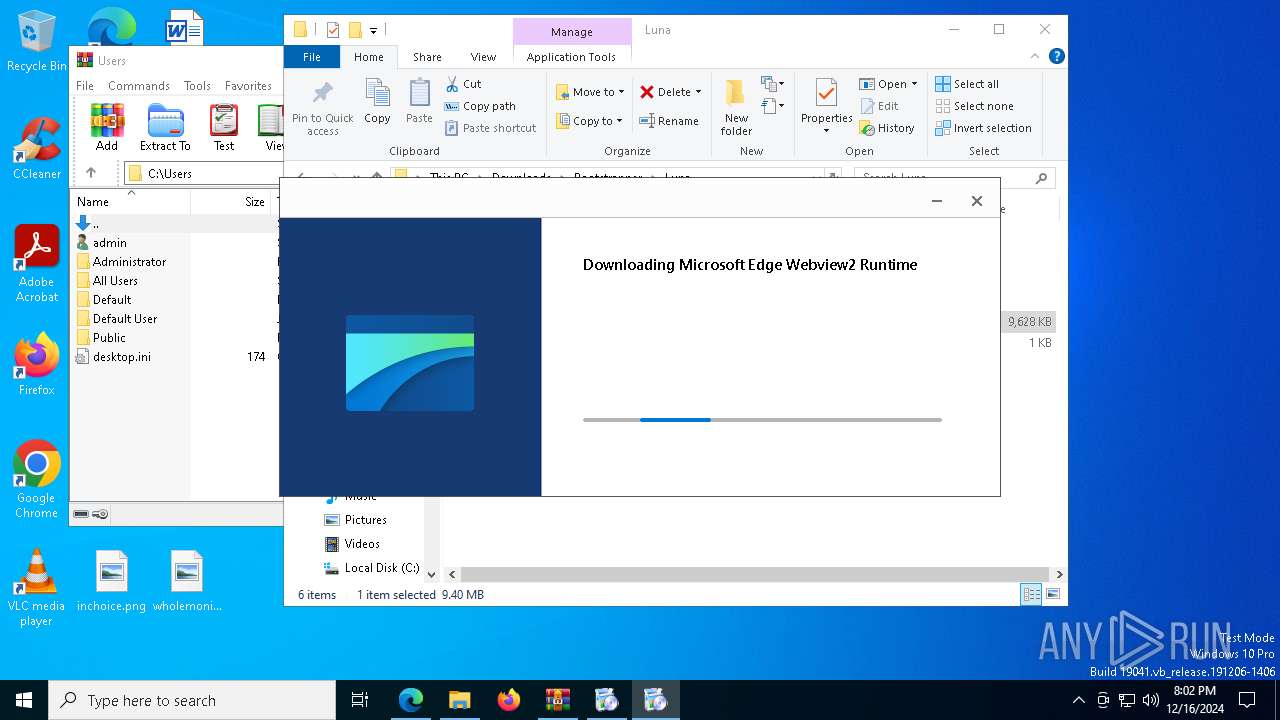Click WinRAR address path field C:\Users
The width and height of the screenshot is (1280, 720).
click(203, 173)
